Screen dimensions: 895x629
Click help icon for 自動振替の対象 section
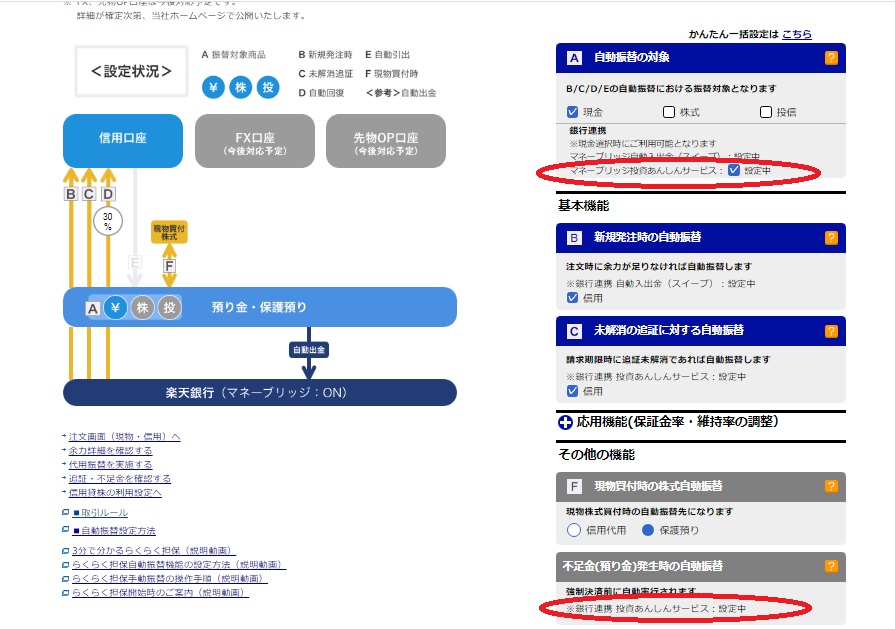831,58
